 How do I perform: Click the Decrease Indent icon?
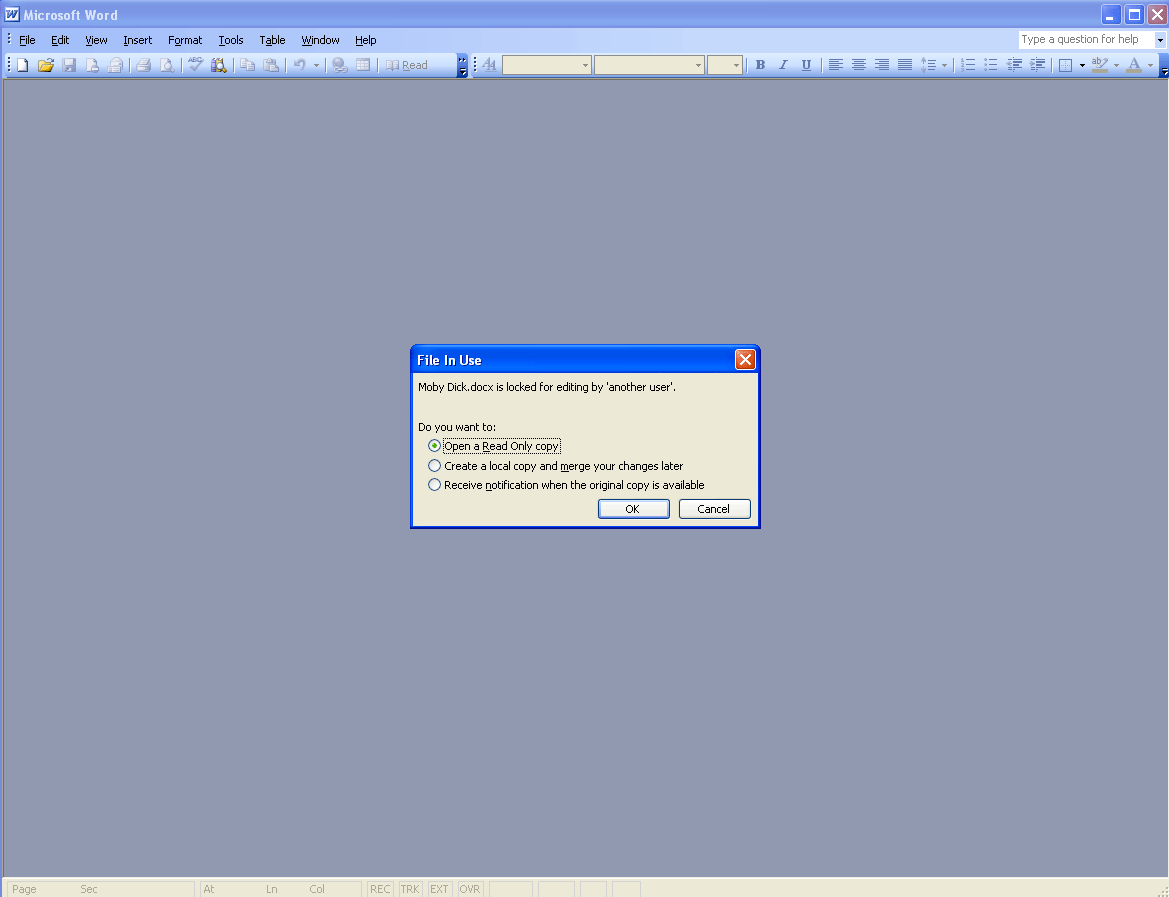pos(1015,65)
